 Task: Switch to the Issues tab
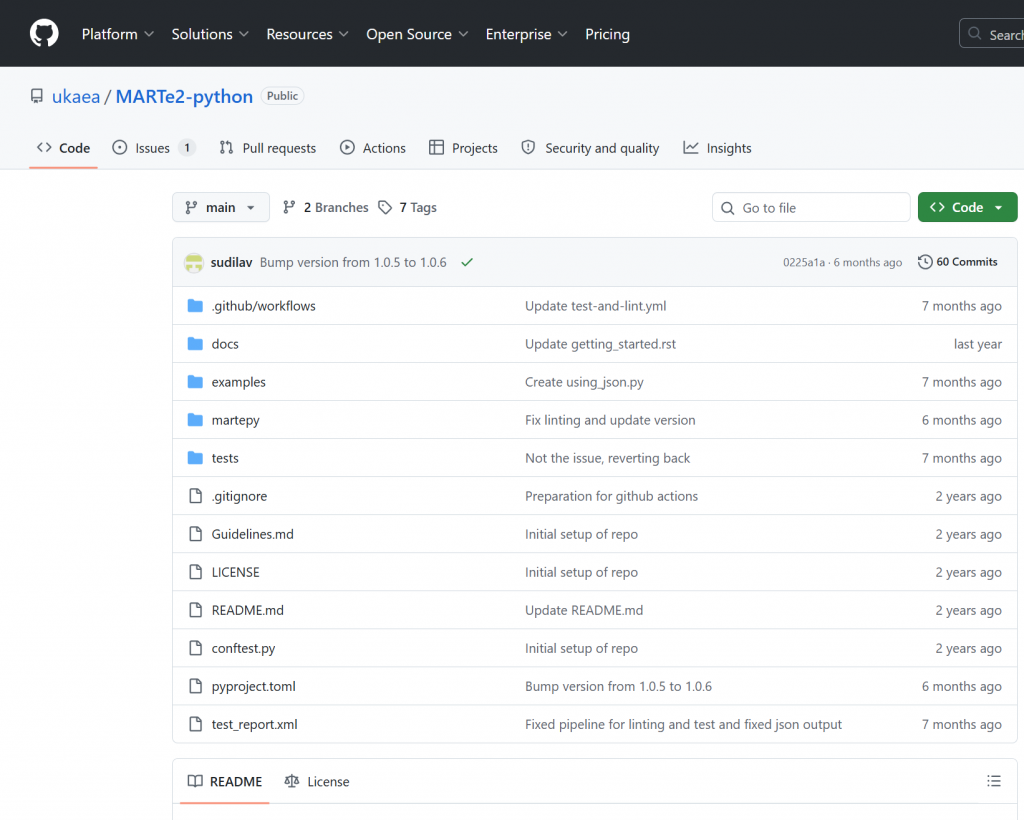click(x=153, y=148)
